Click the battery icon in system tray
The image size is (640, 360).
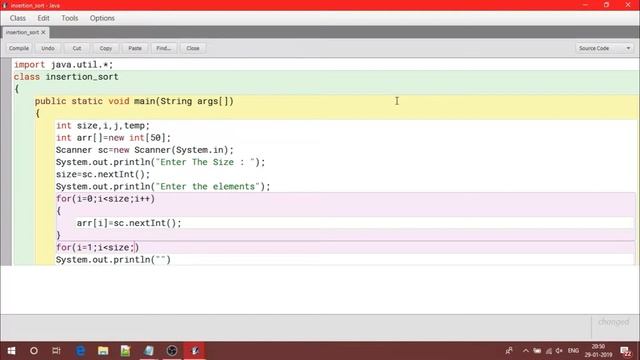click(537, 351)
